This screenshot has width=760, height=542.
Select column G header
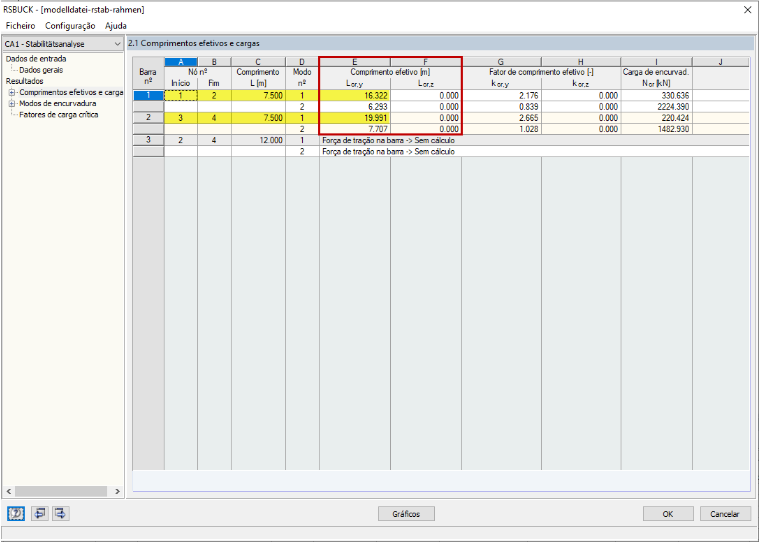(501, 62)
